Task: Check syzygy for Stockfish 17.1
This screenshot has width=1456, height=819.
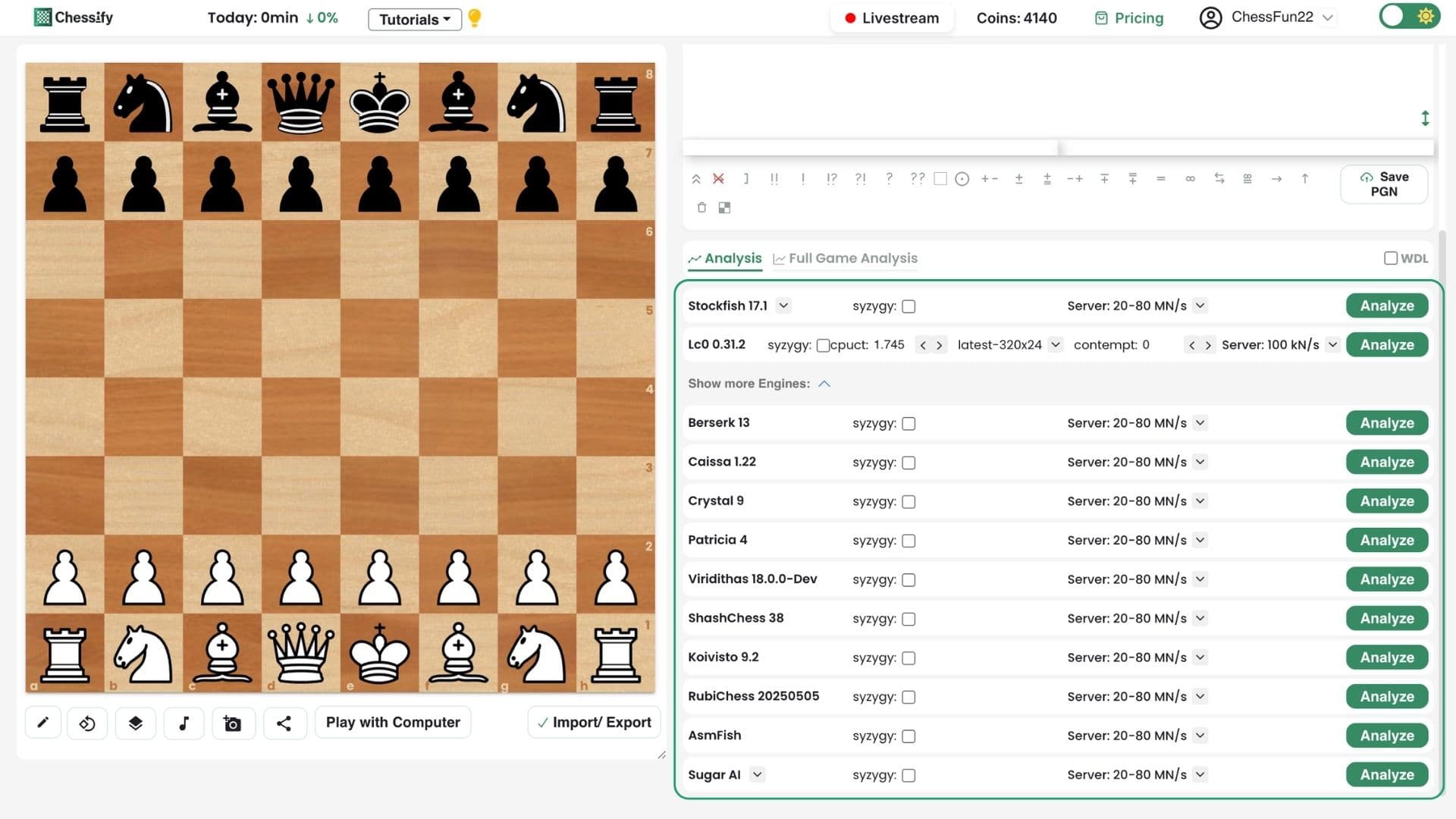Action: click(x=908, y=306)
